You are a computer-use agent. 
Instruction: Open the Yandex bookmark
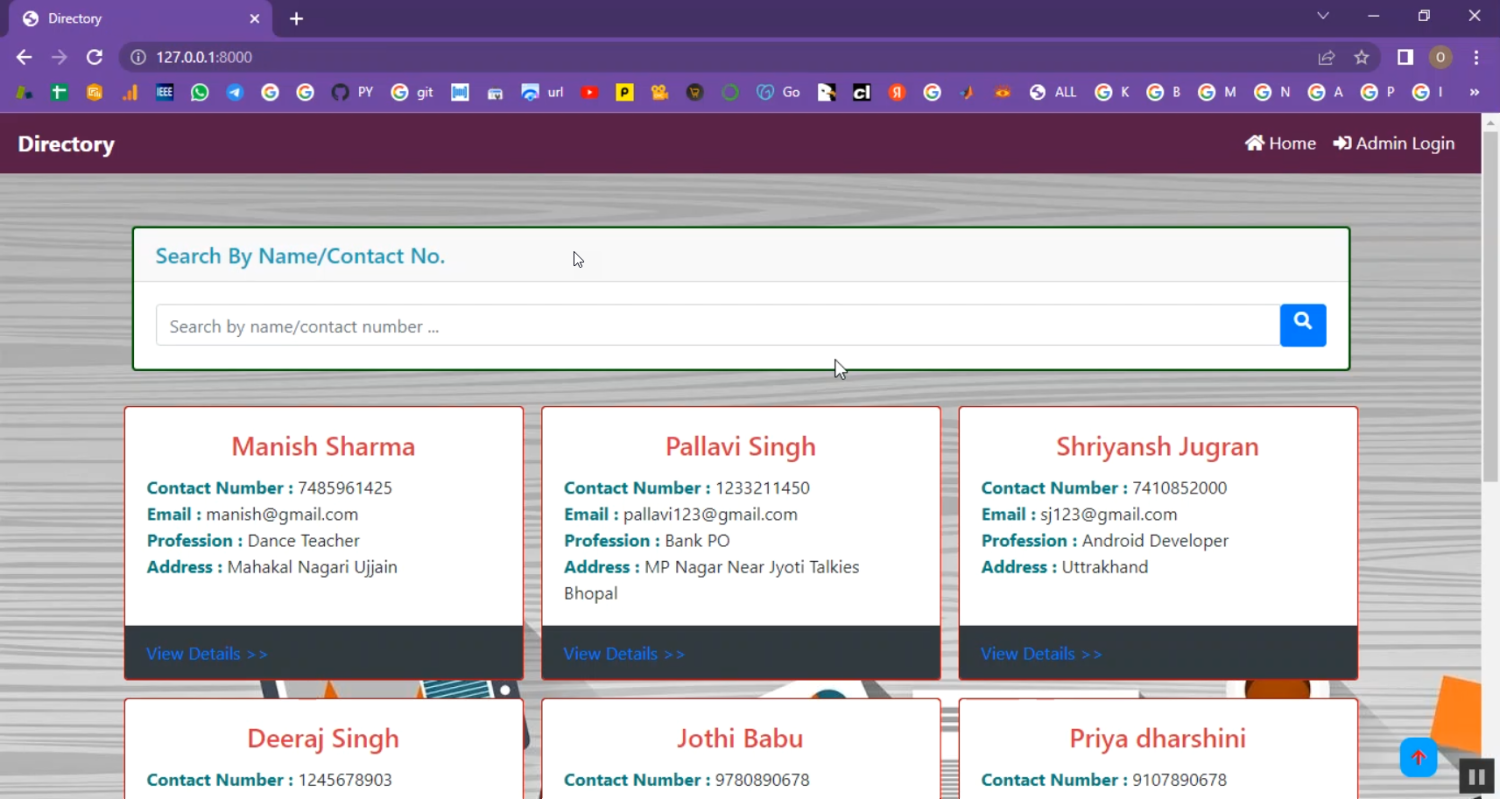pyautogui.click(x=897, y=92)
